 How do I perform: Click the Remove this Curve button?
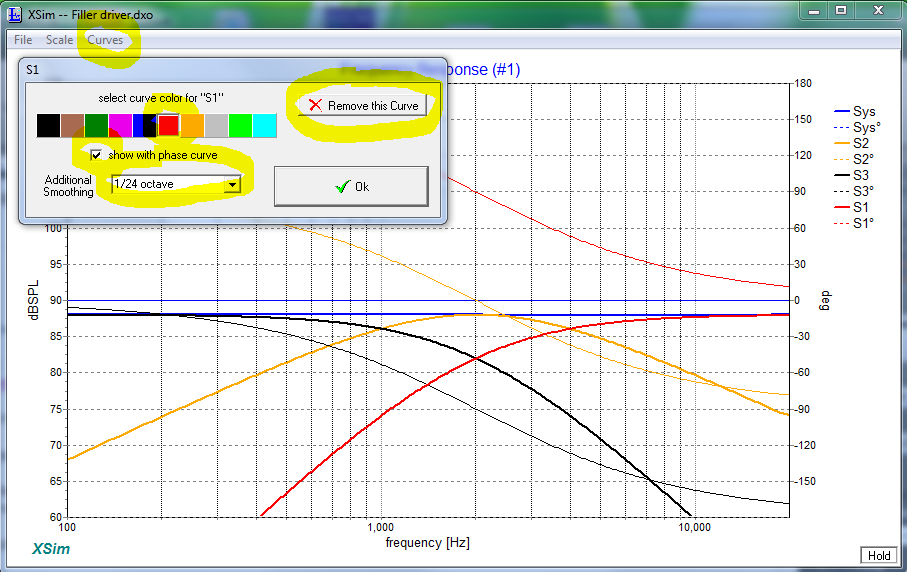pyautogui.click(x=363, y=106)
